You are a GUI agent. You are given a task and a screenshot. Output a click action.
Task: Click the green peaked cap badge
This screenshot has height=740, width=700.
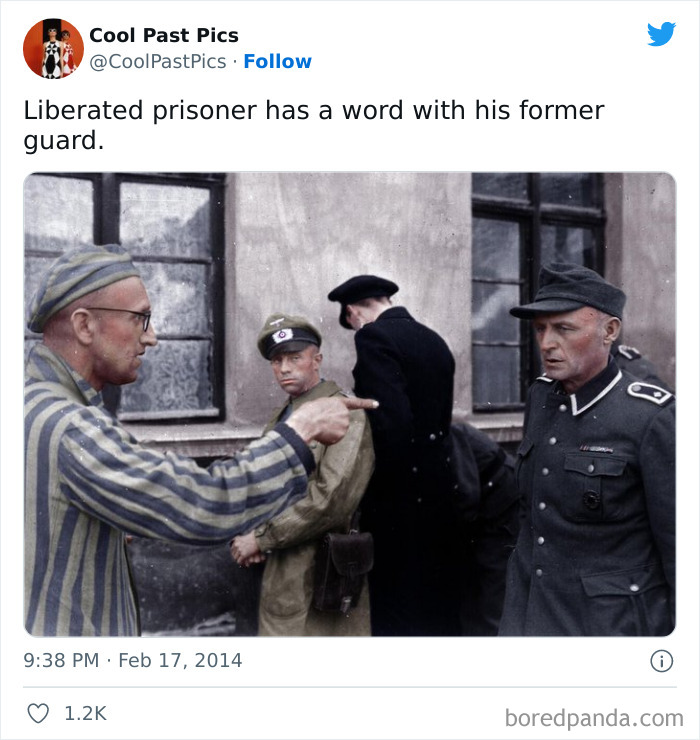point(282,335)
